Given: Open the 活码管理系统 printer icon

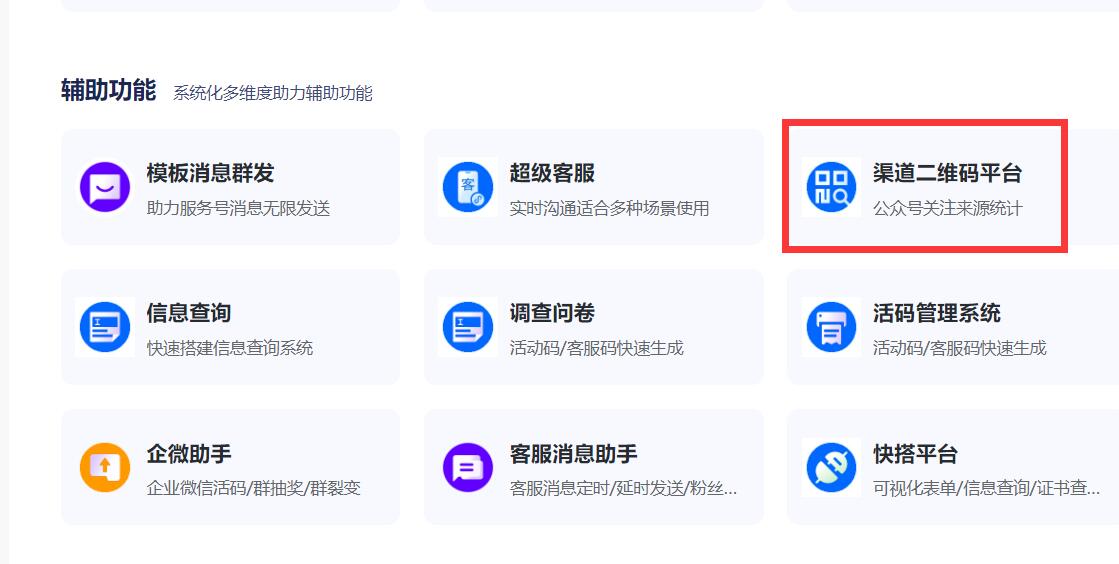Looking at the screenshot, I should pos(831,327).
